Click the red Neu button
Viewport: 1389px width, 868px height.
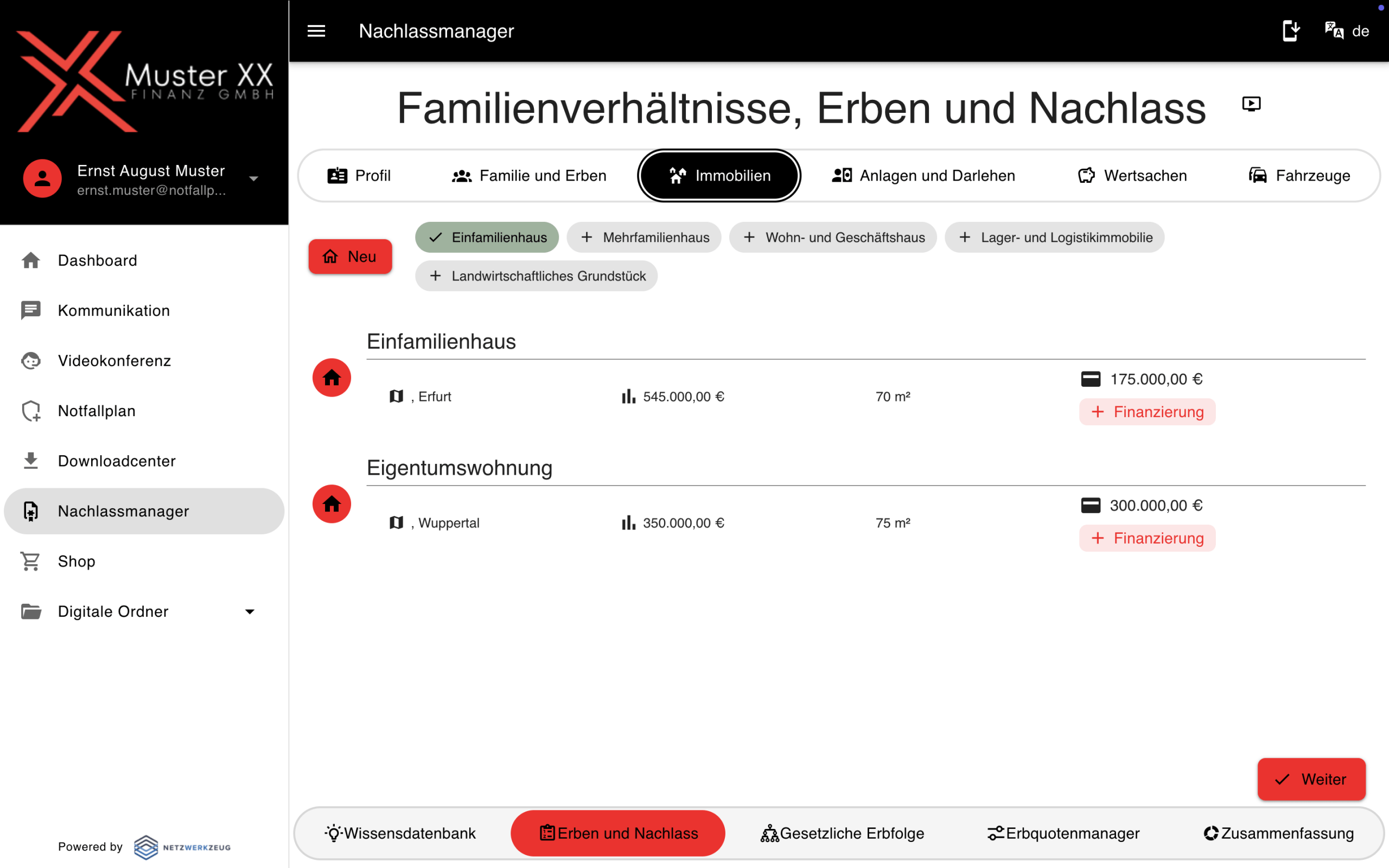click(350, 257)
